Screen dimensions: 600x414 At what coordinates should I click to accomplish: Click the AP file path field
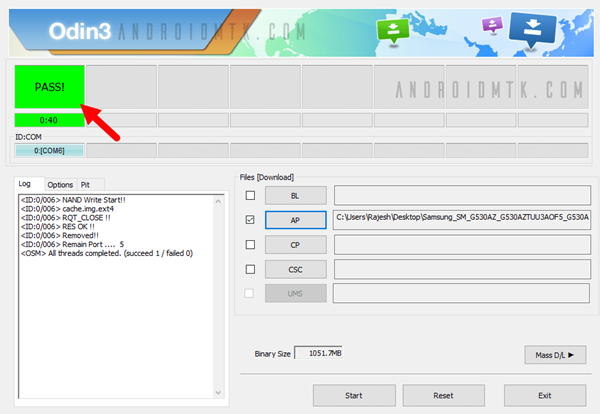point(462,220)
